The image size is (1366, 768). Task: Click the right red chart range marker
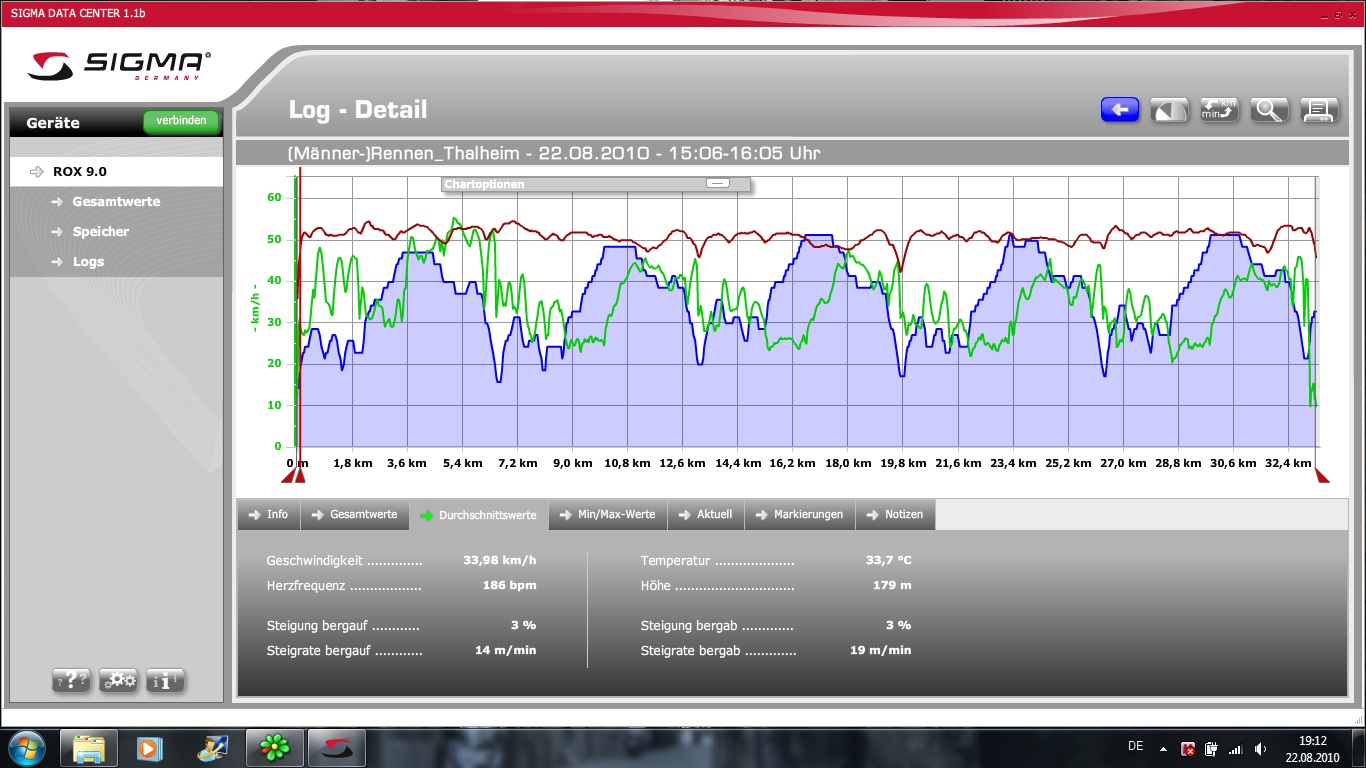pos(1322,477)
